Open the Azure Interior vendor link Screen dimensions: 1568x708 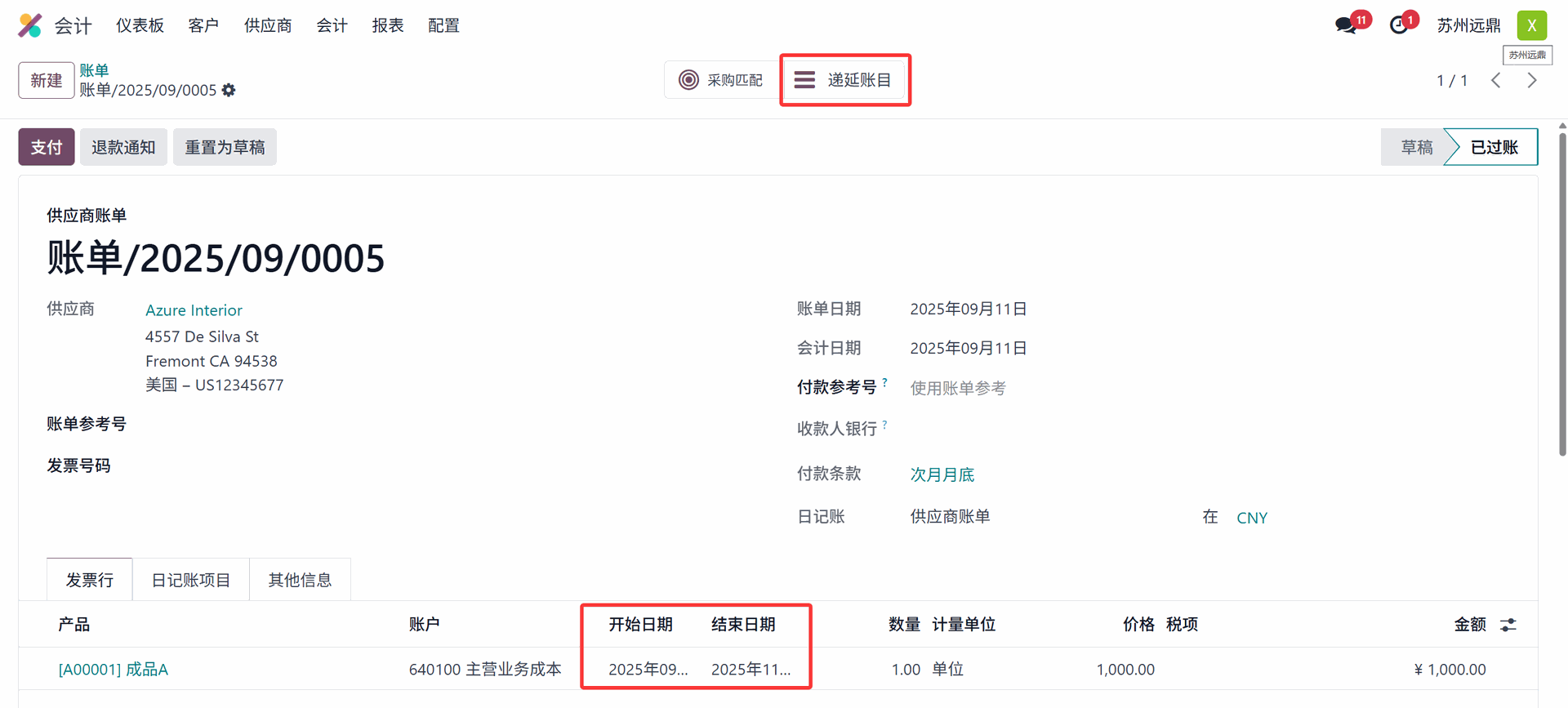click(x=194, y=310)
